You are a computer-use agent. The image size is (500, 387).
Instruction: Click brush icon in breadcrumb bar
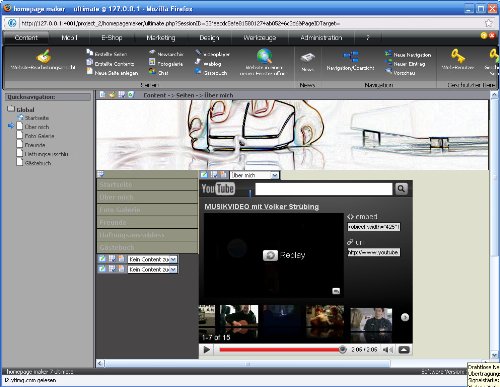(112, 95)
